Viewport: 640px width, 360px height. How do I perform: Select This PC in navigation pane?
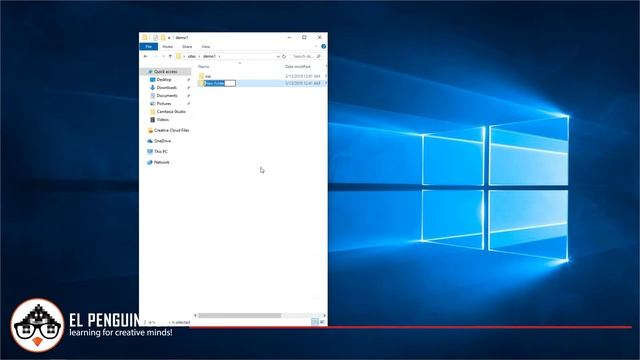[x=161, y=151]
